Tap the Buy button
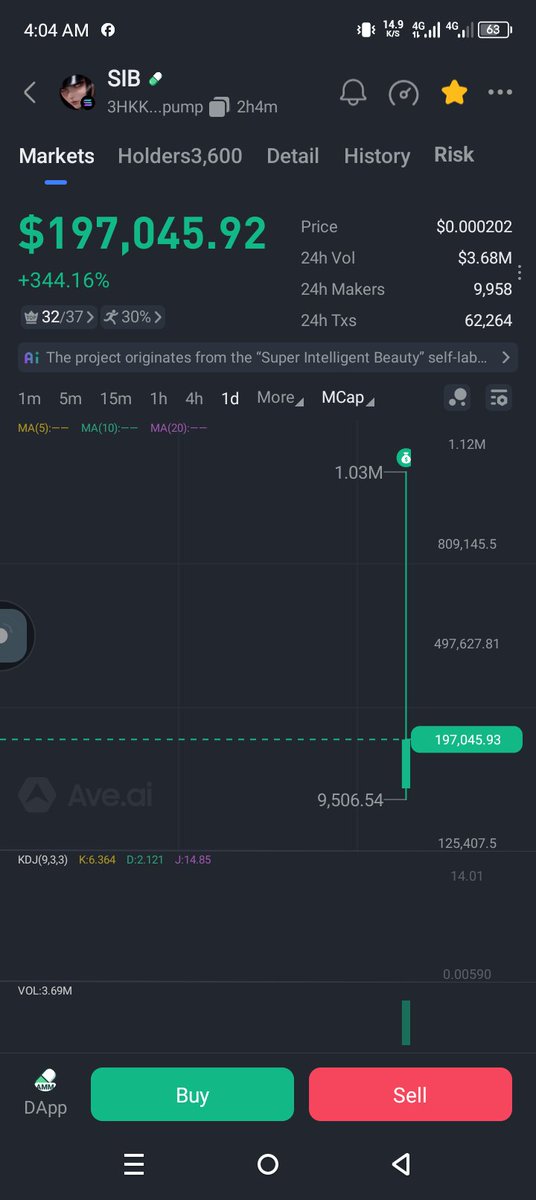This screenshot has width=536, height=1200. (x=192, y=1094)
